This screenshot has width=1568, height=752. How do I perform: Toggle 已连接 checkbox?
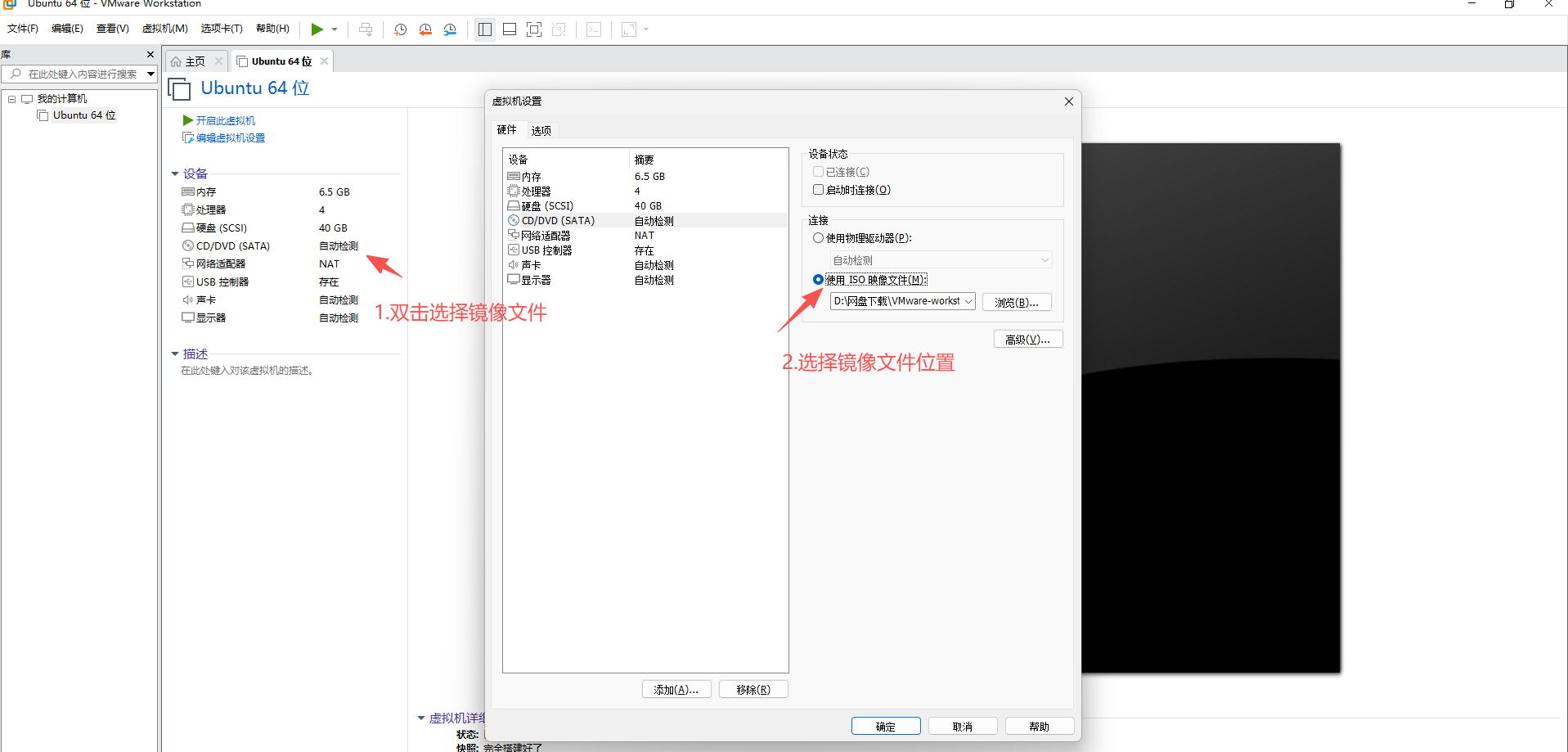click(818, 172)
